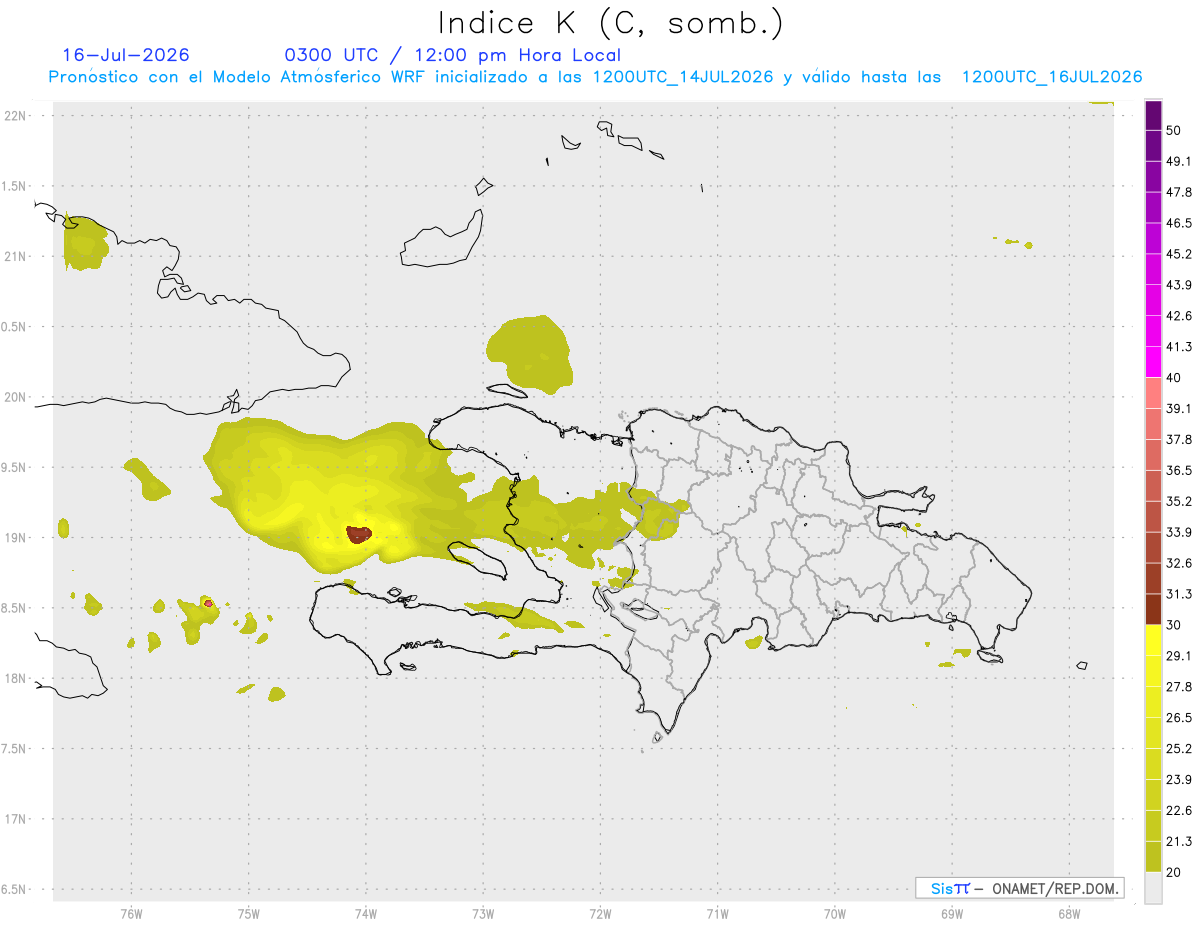This screenshot has height=927, width=1200.
Task: Click the "20N" latitude label
Action: coord(15,397)
